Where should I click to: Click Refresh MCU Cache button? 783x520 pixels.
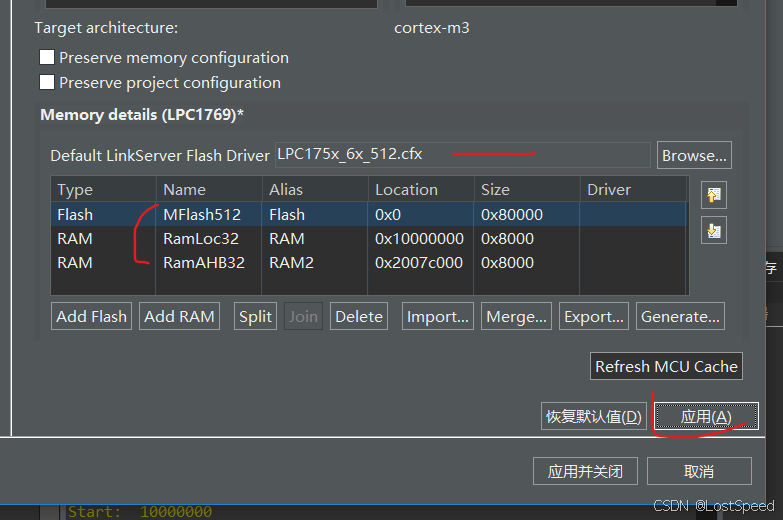666,366
